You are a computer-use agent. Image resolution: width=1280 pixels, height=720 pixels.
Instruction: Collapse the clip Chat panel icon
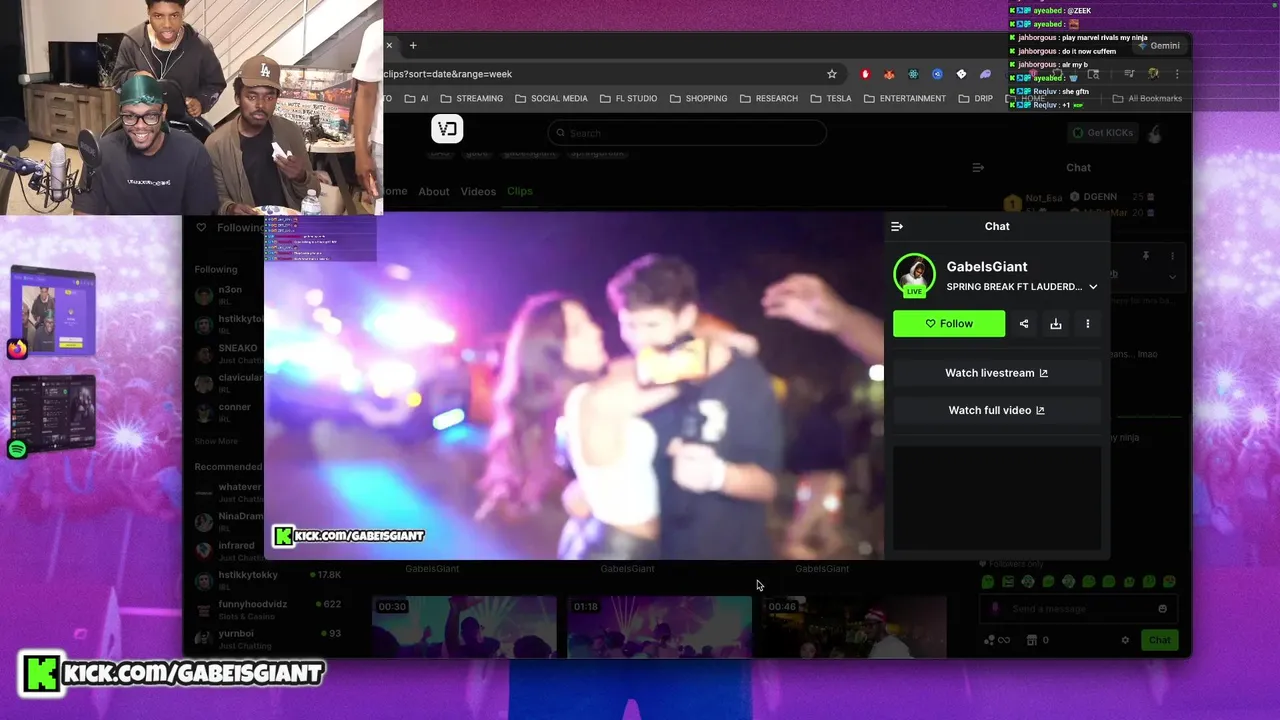point(897,226)
